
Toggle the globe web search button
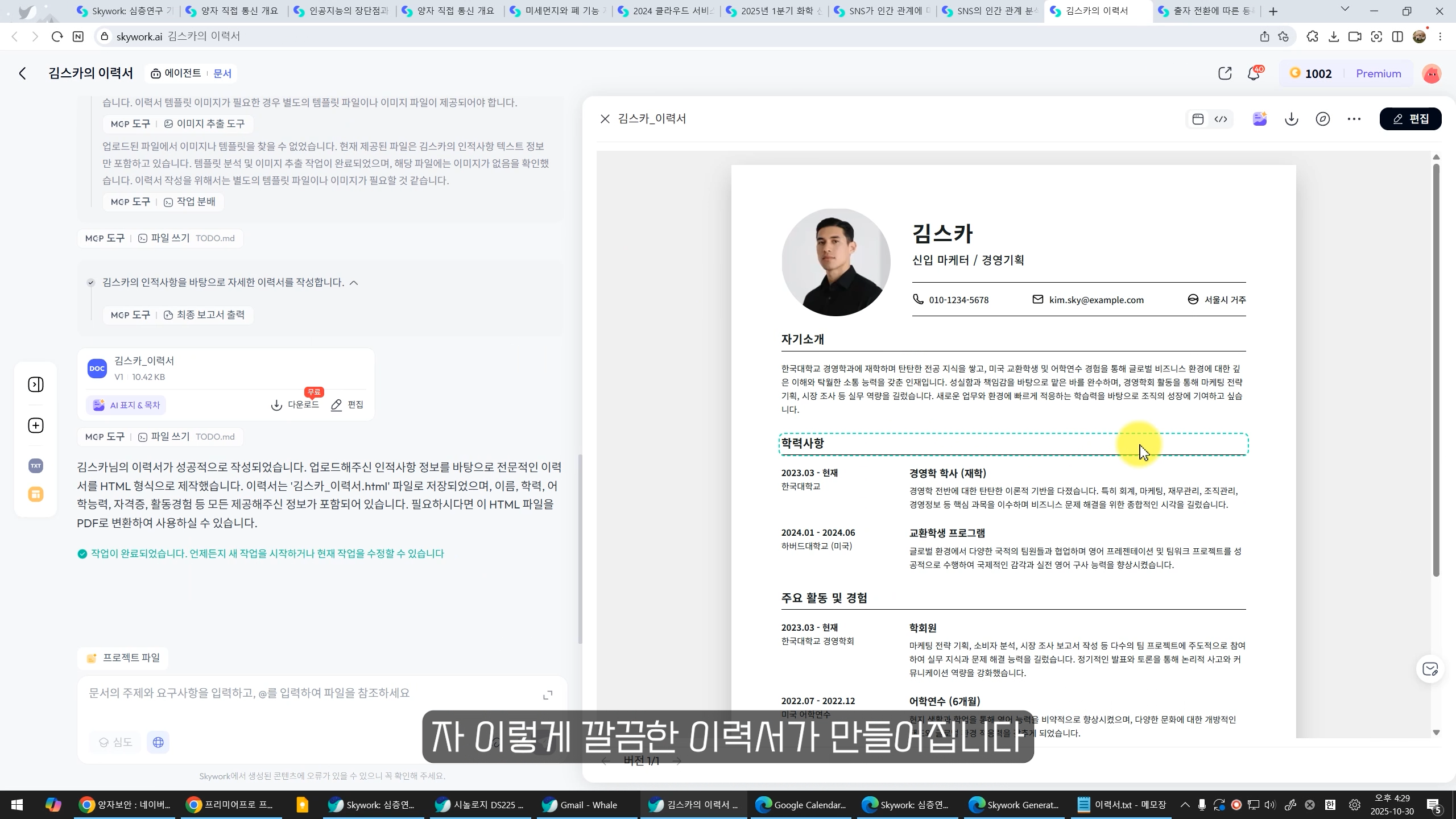tap(158, 742)
